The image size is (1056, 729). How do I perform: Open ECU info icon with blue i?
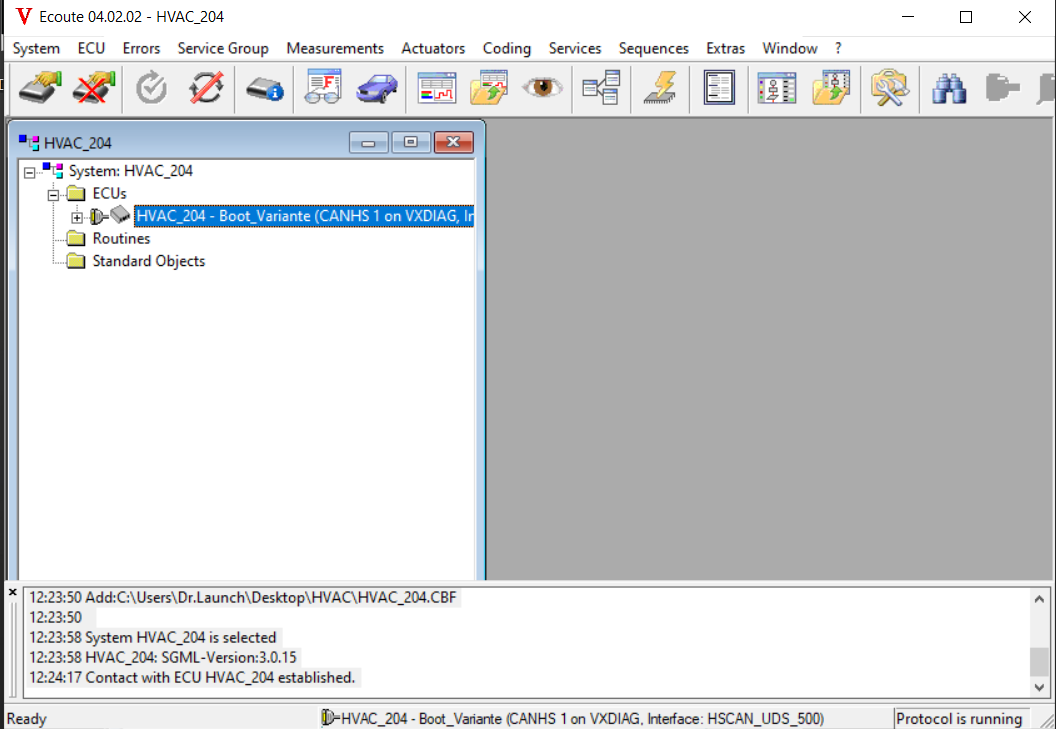tap(264, 88)
